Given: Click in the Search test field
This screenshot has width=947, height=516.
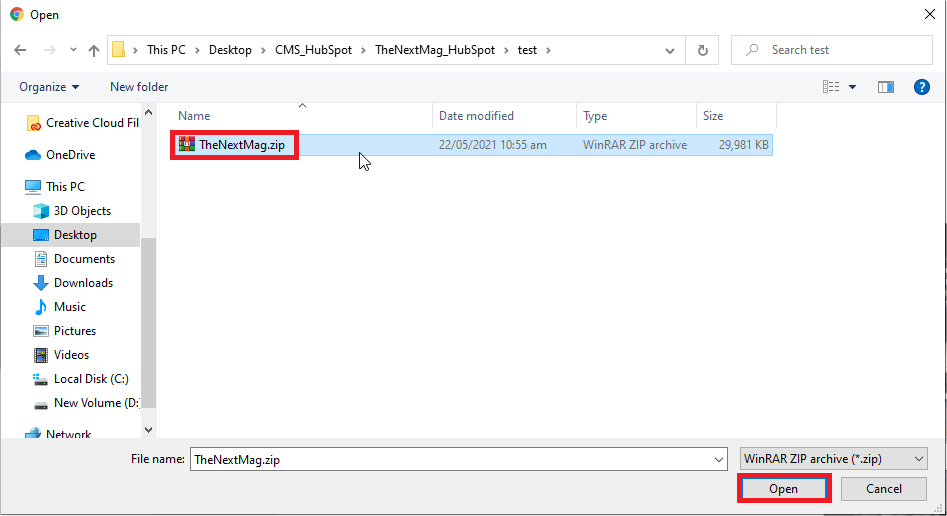Looking at the screenshot, I should (840, 50).
